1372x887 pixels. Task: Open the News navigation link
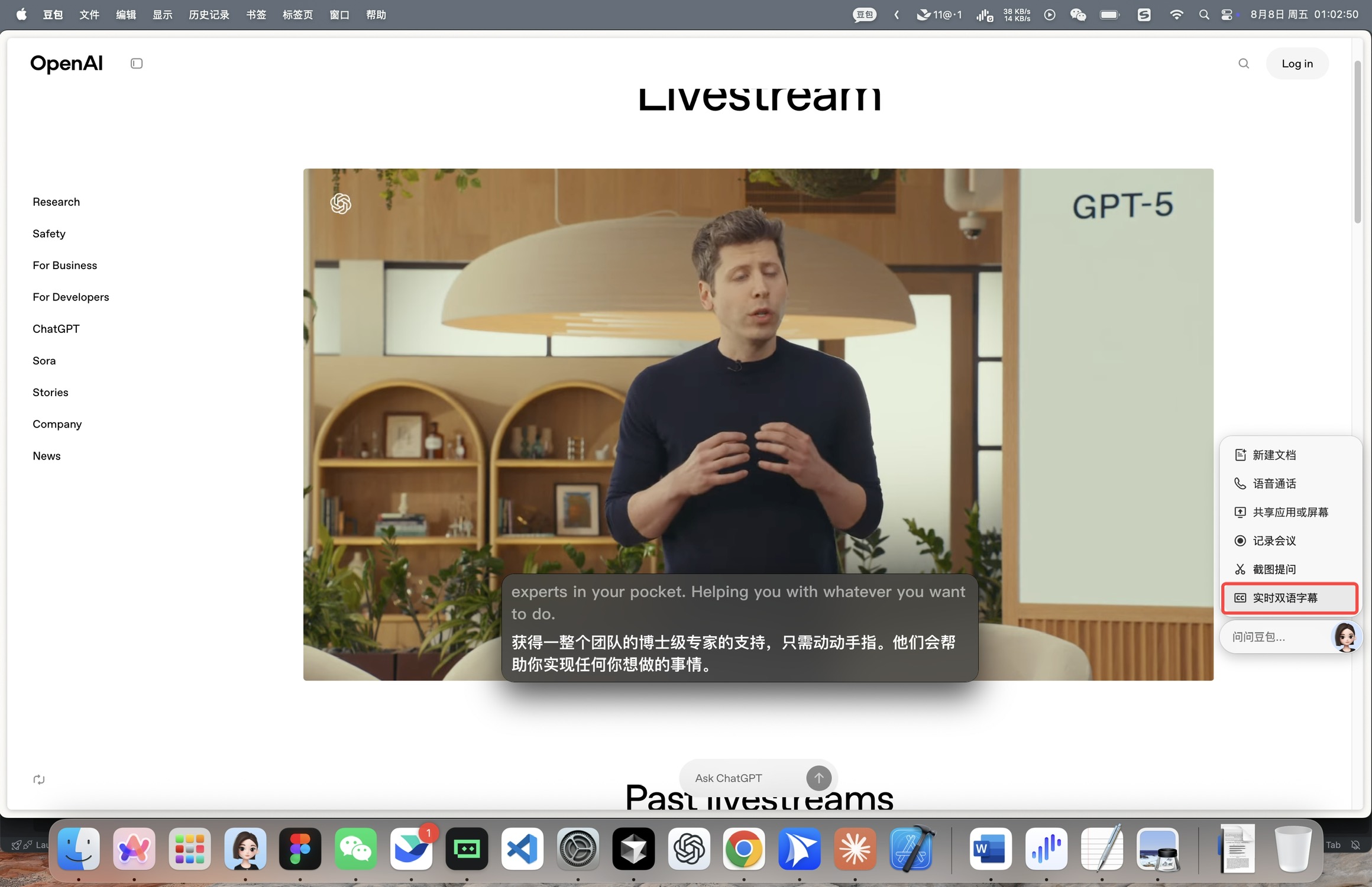click(47, 456)
